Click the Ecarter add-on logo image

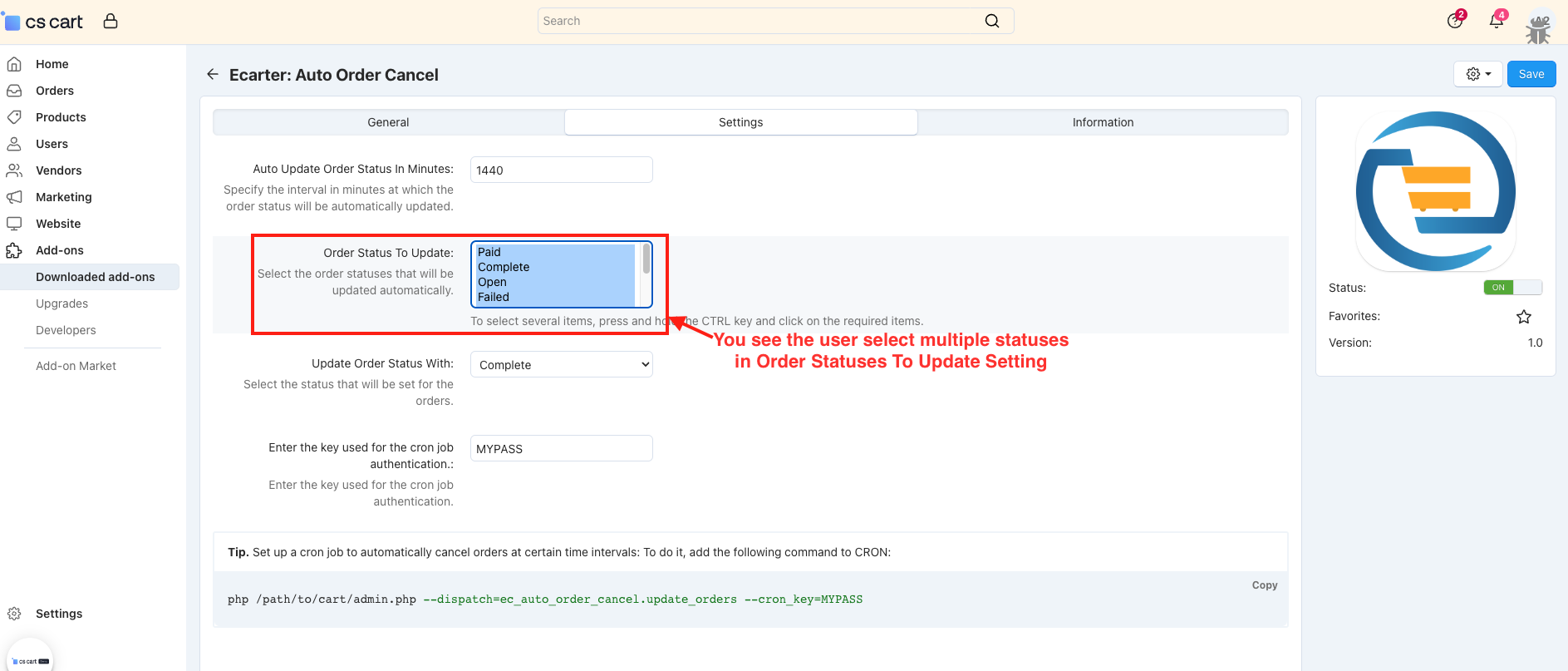[1436, 191]
